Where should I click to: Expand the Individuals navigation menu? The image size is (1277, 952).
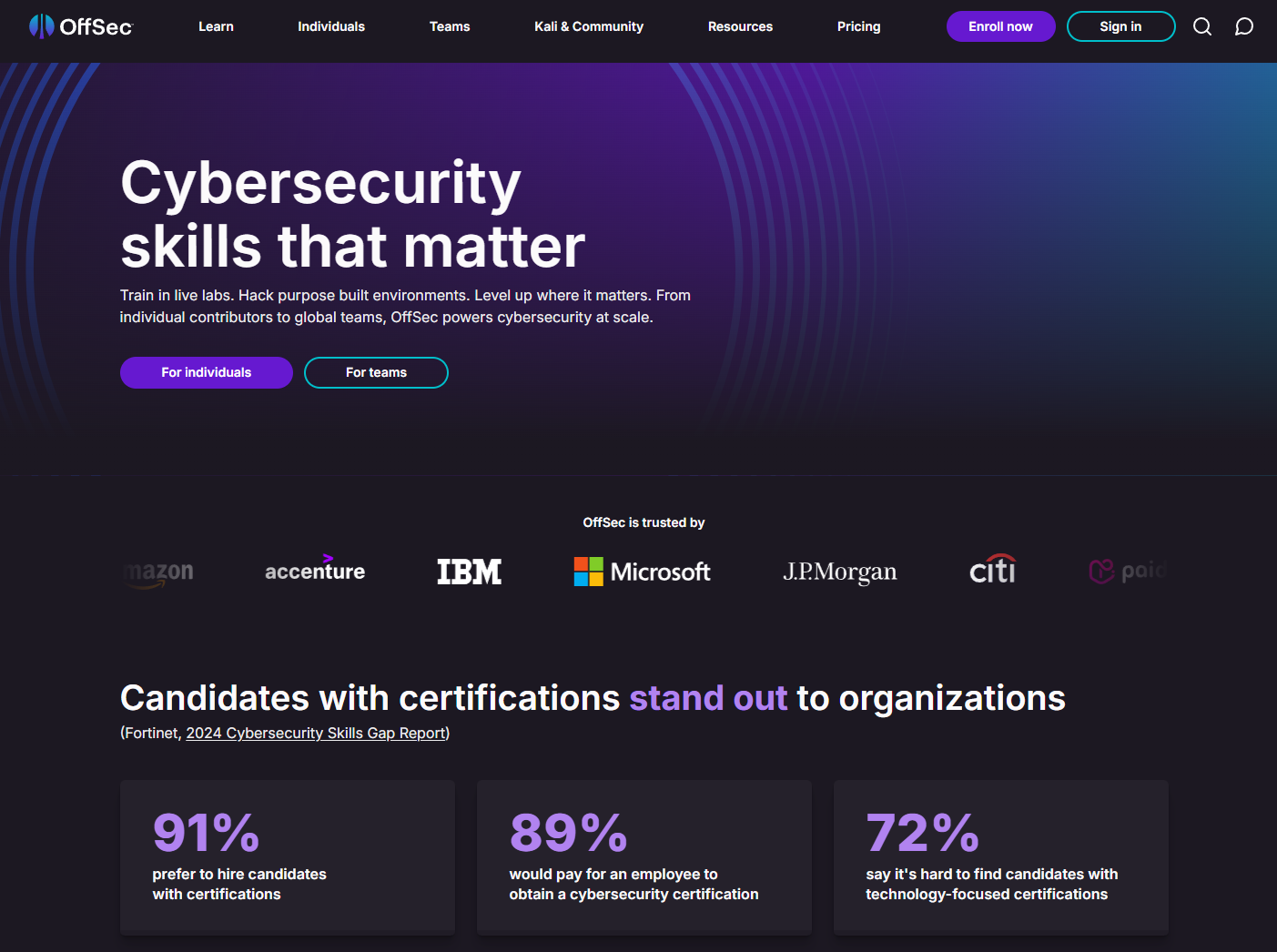[x=331, y=26]
